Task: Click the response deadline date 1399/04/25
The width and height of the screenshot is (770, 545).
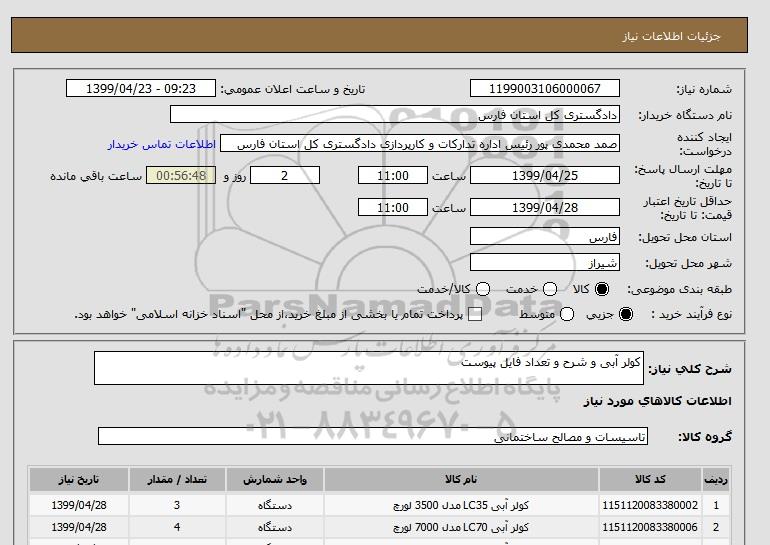Action: pyautogui.click(x=545, y=175)
